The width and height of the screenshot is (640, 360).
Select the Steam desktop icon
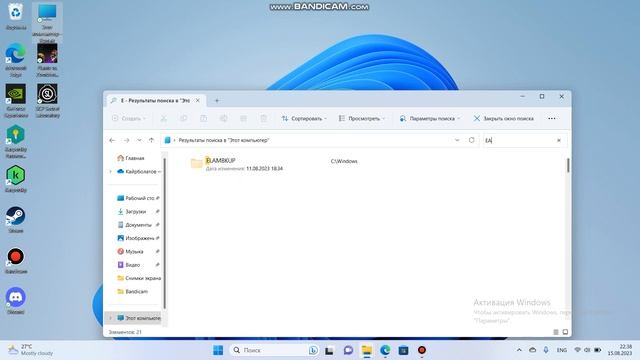pos(16,220)
